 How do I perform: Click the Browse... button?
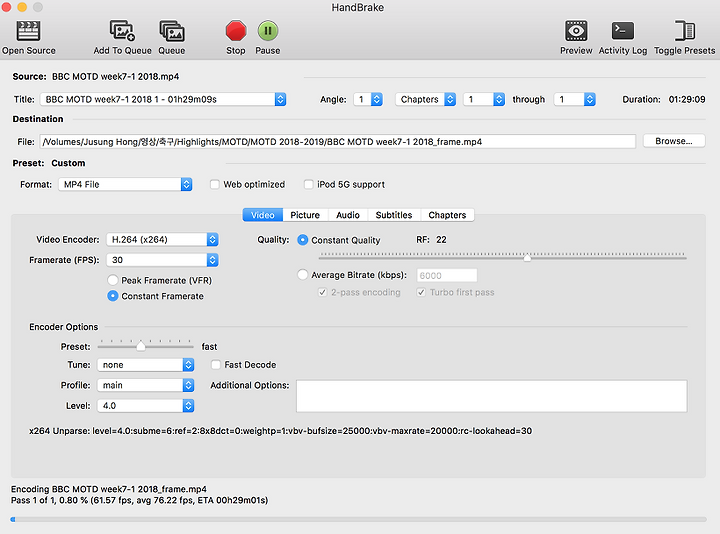point(674,141)
